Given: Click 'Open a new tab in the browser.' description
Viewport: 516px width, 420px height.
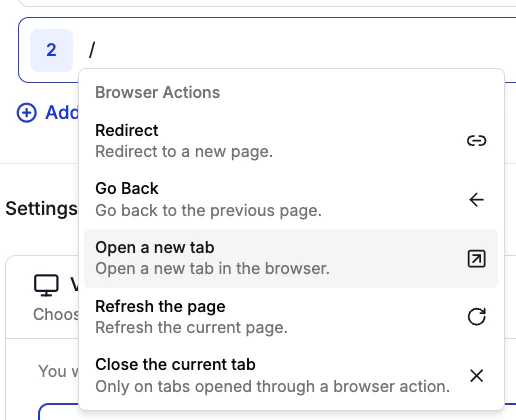Looking at the screenshot, I should pos(213,269).
